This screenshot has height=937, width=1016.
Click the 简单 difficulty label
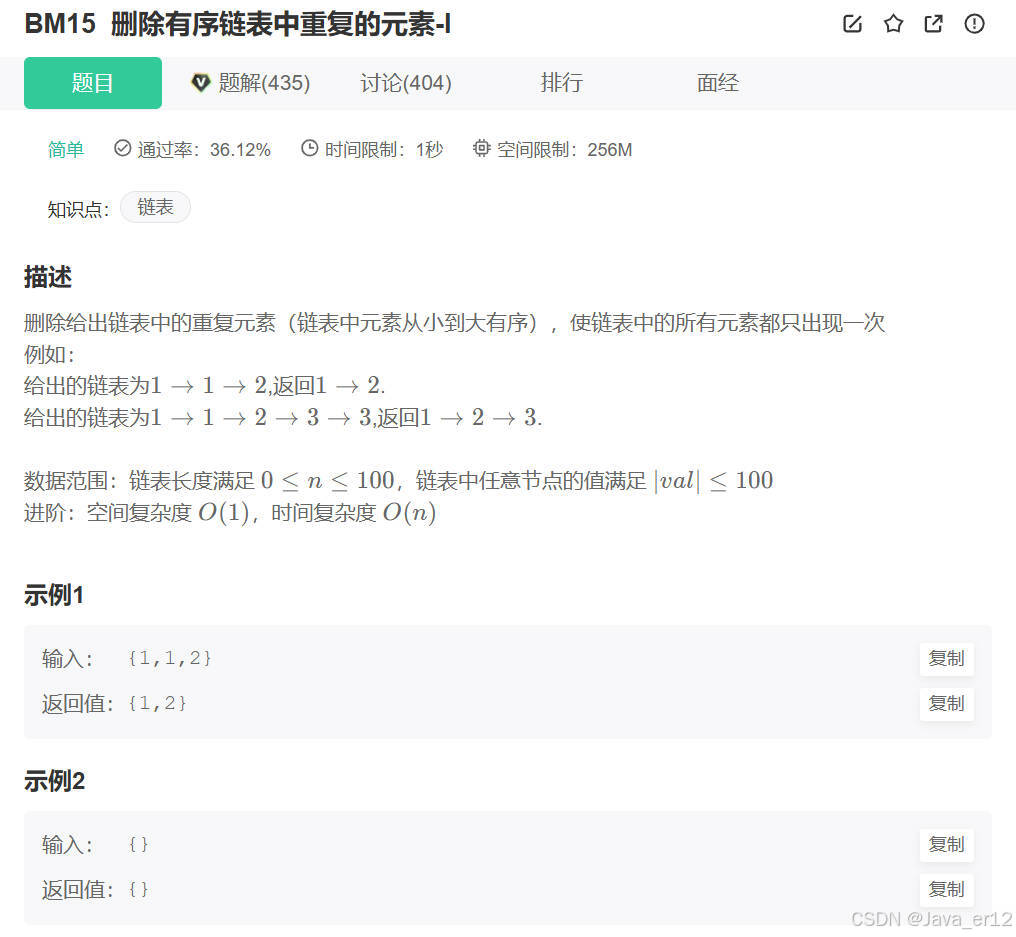coord(65,147)
